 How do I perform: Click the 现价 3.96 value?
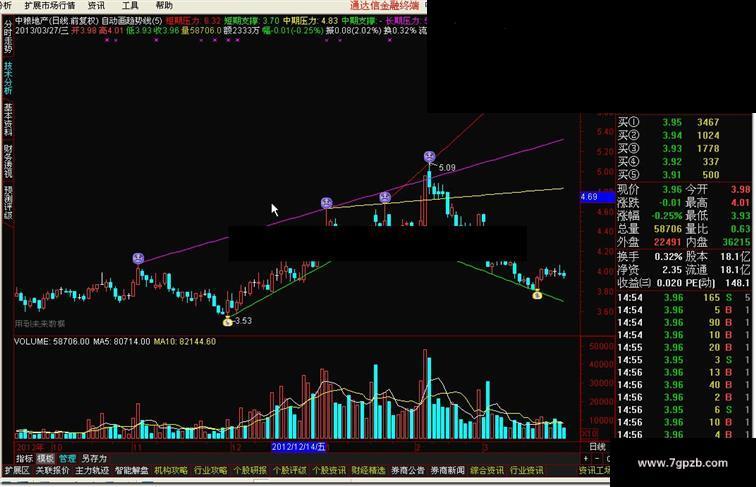point(672,189)
